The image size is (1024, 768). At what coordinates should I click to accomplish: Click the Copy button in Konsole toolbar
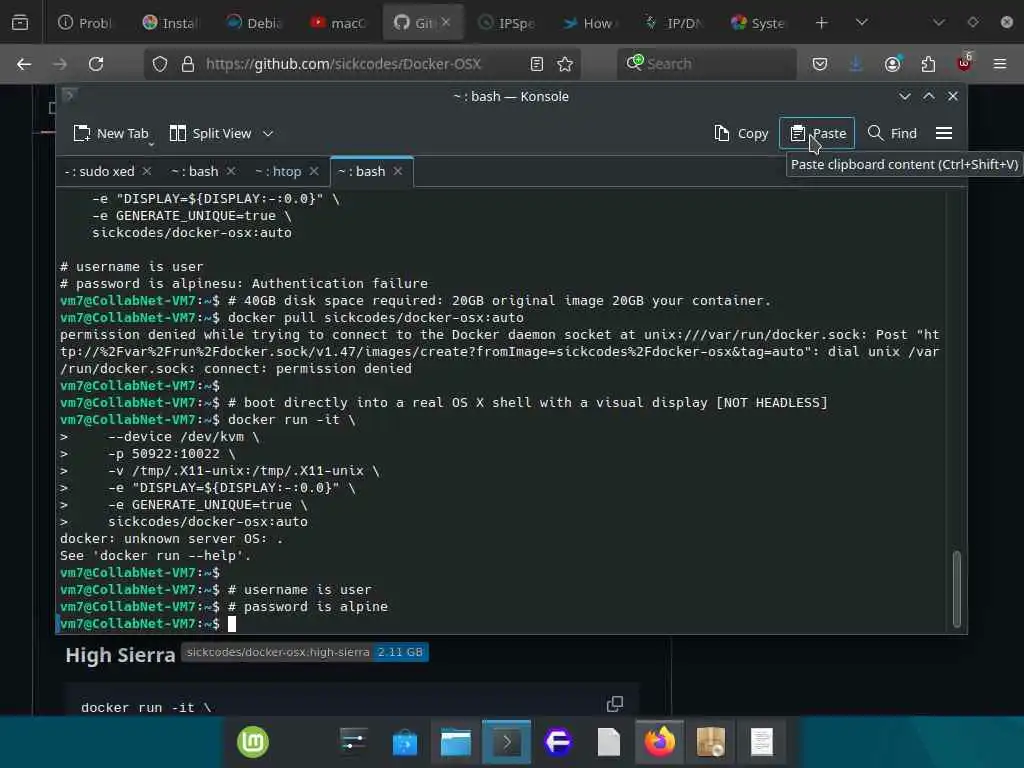[741, 133]
